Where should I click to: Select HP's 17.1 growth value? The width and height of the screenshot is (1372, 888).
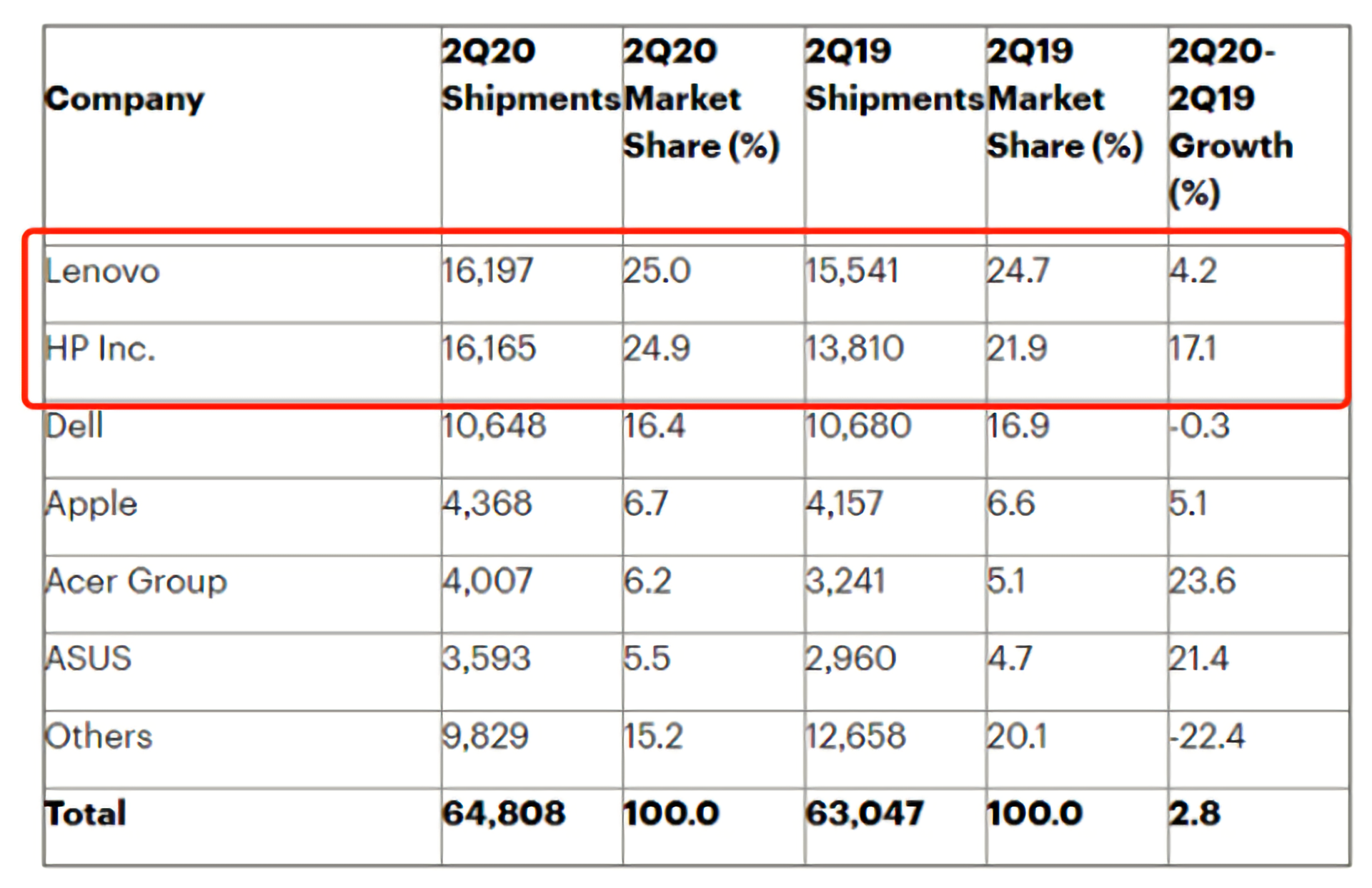coord(1192,349)
